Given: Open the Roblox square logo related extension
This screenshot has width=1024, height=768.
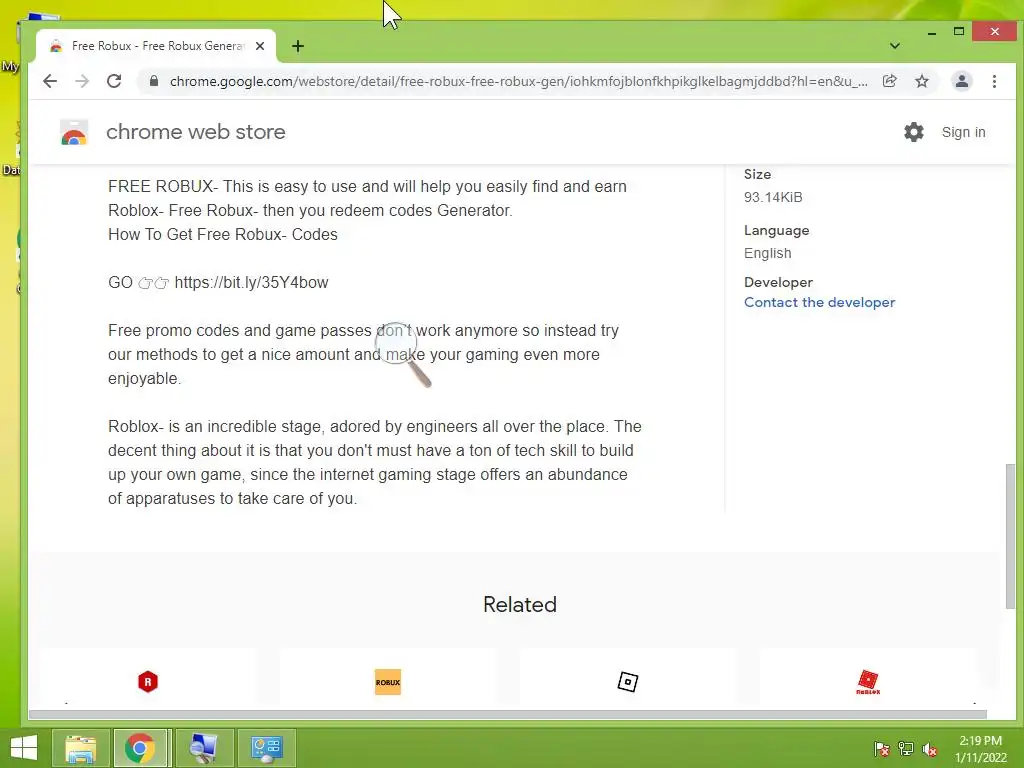Looking at the screenshot, I should (x=628, y=682).
